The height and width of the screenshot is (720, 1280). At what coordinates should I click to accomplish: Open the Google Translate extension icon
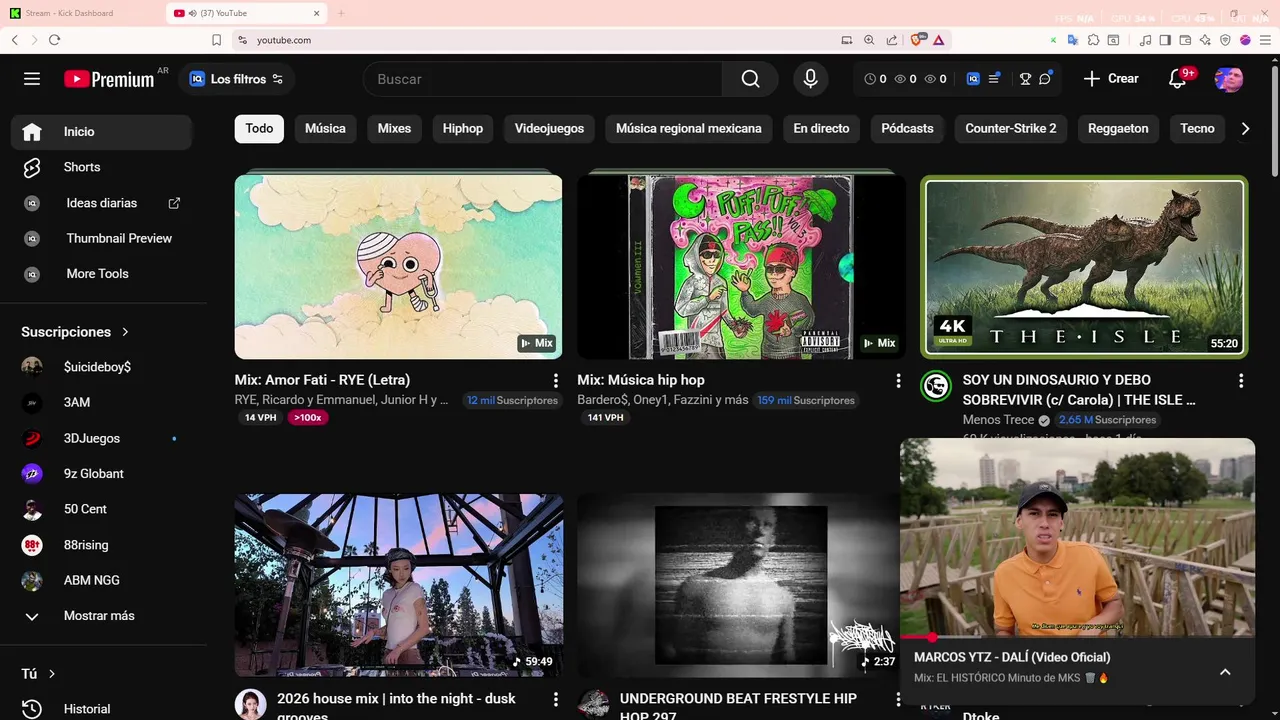tap(1072, 40)
